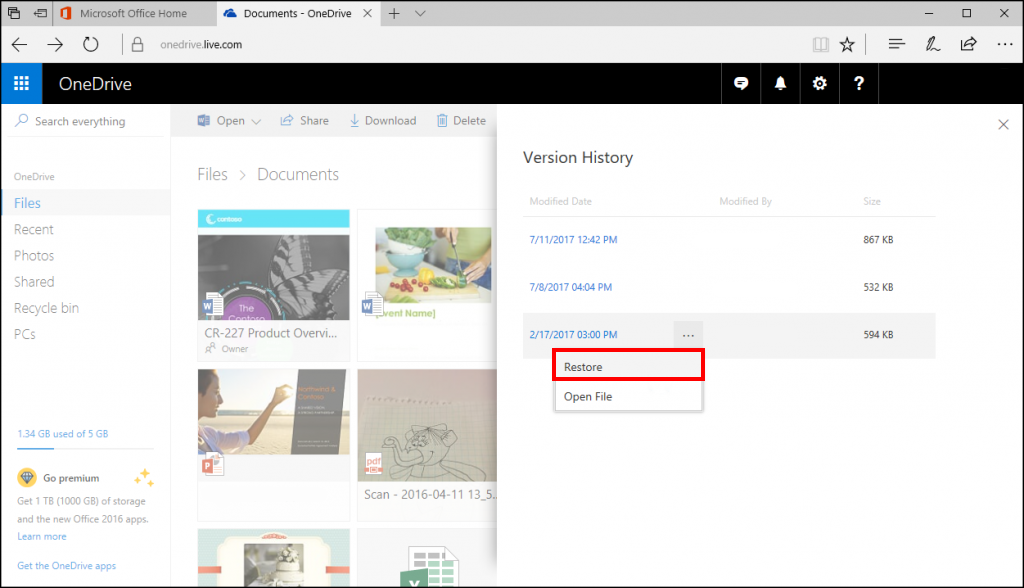1024x588 pixels.
Task: Open the OneDrive app launcher grid
Action: click(x=22, y=84)
